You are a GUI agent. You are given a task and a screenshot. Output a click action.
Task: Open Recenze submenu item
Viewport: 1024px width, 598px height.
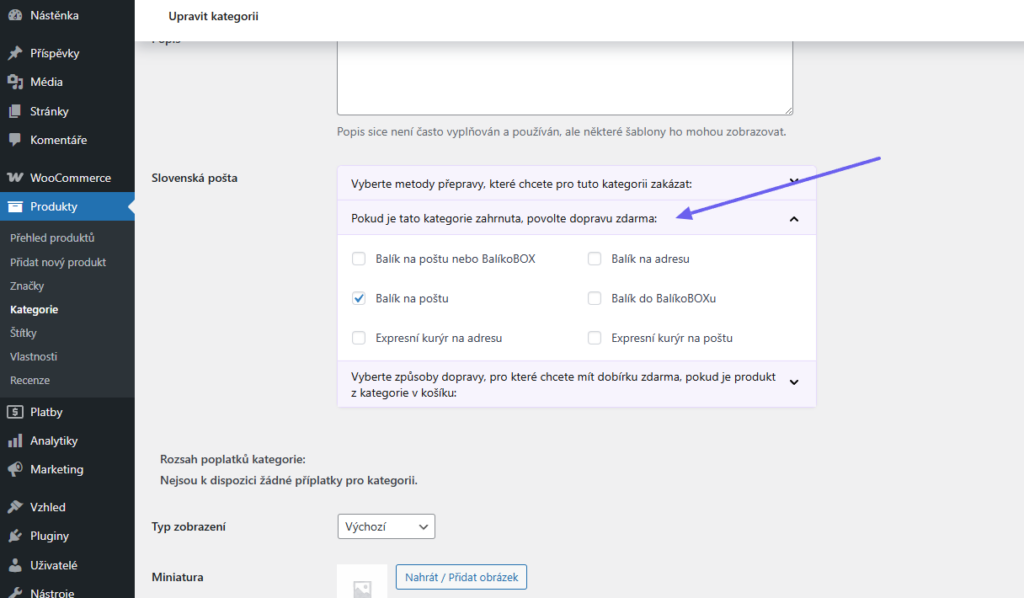(x=29, y=380)
